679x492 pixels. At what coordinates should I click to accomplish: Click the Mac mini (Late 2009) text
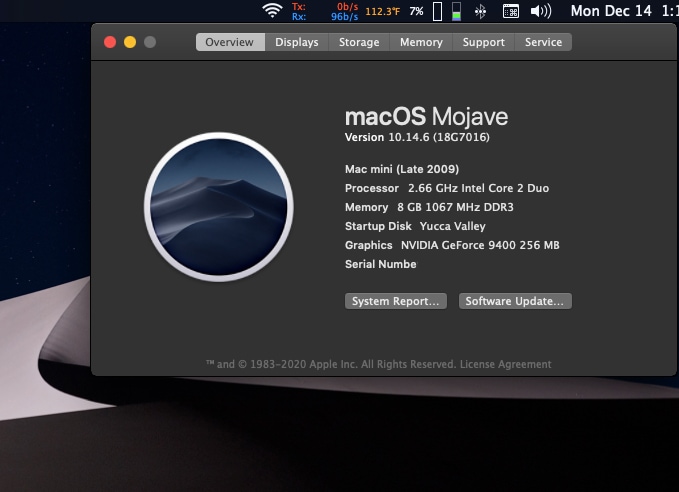[402, 169]
